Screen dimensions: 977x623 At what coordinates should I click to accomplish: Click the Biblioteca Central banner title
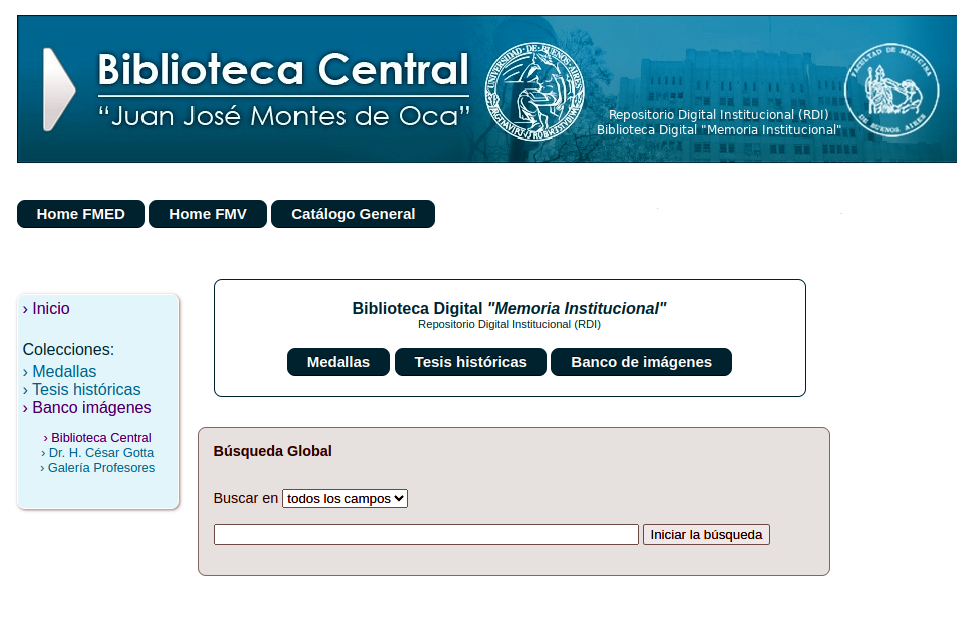[283, 70]
